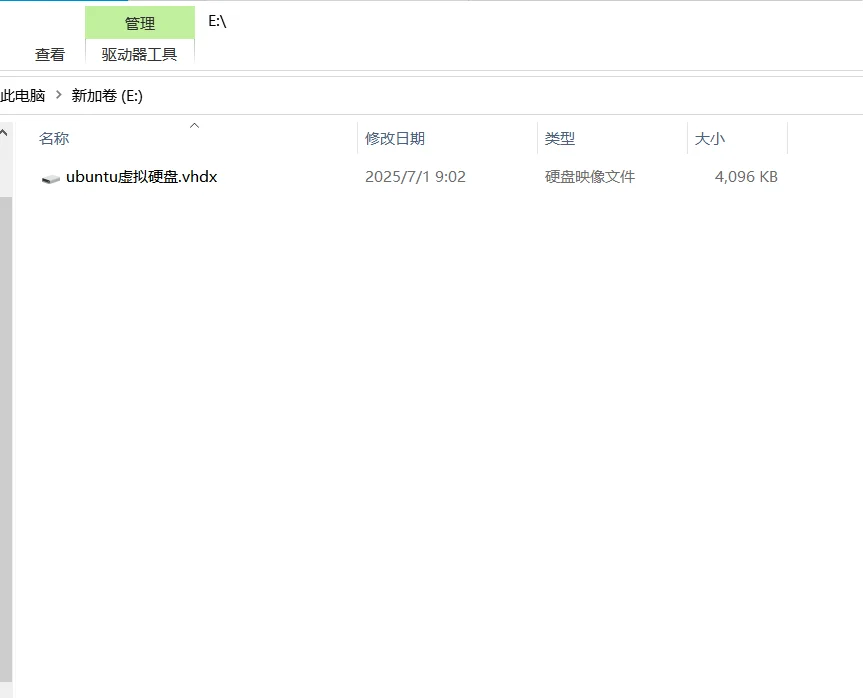Open the 驱动器工具 ribbon tab

[x=139, y=55]
